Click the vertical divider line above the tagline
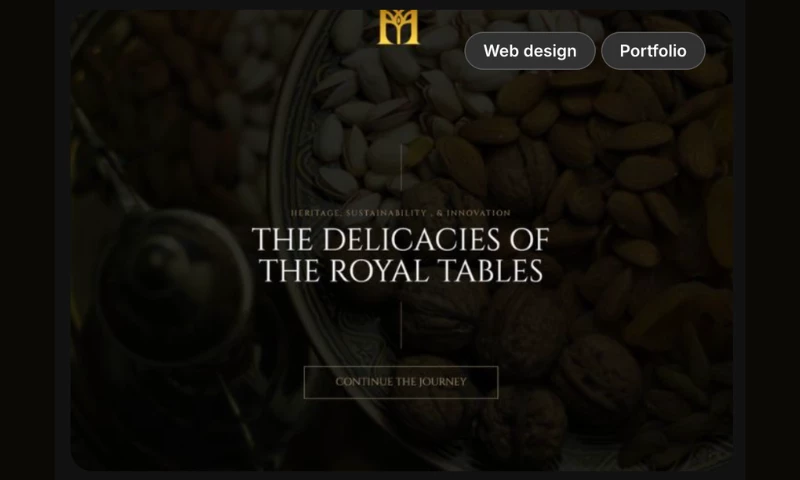The image size is (800, 480). (402, 167)
